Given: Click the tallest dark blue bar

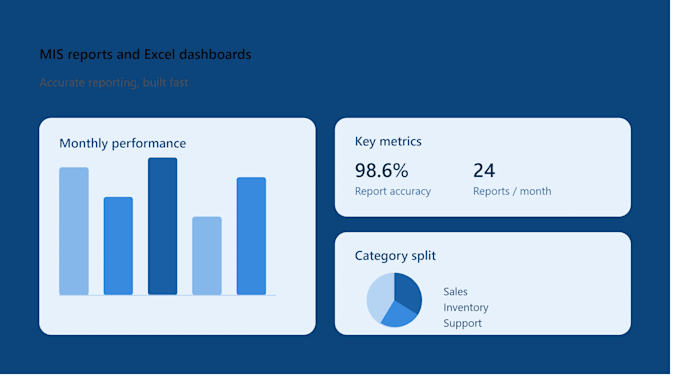Looking at the screenshot, I should click(x=163, y=226).
